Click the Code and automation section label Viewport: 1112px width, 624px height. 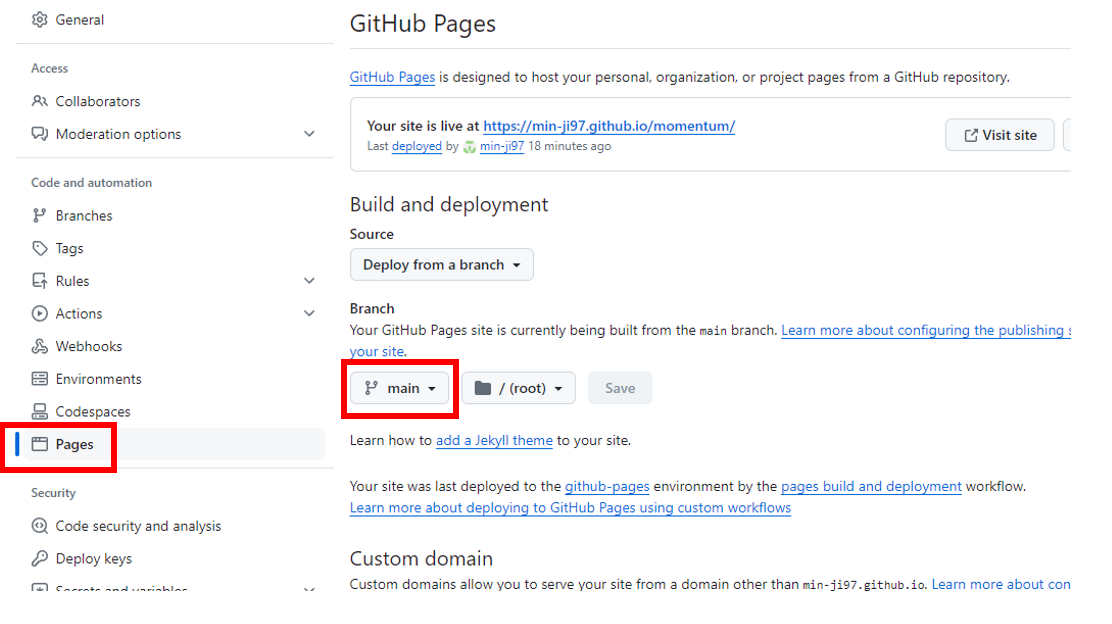pyautogui.click(x=91, y=182)
